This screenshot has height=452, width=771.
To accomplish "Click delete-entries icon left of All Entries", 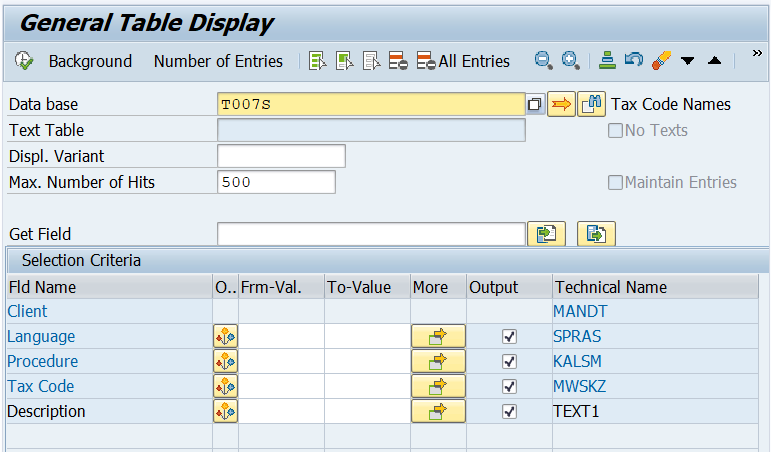I will click(x=398, y=61).
